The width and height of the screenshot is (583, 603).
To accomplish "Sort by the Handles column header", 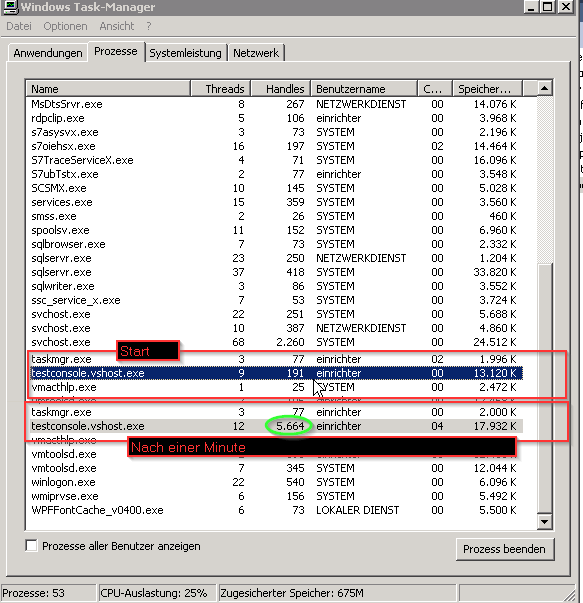I will coord(281,89).
